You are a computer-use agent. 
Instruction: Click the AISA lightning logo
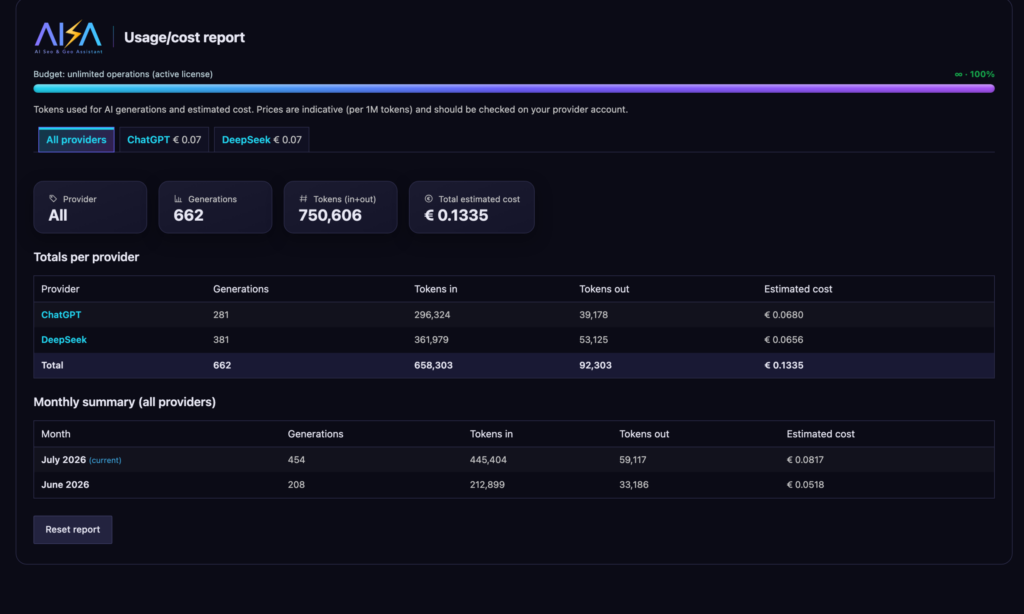68,37
